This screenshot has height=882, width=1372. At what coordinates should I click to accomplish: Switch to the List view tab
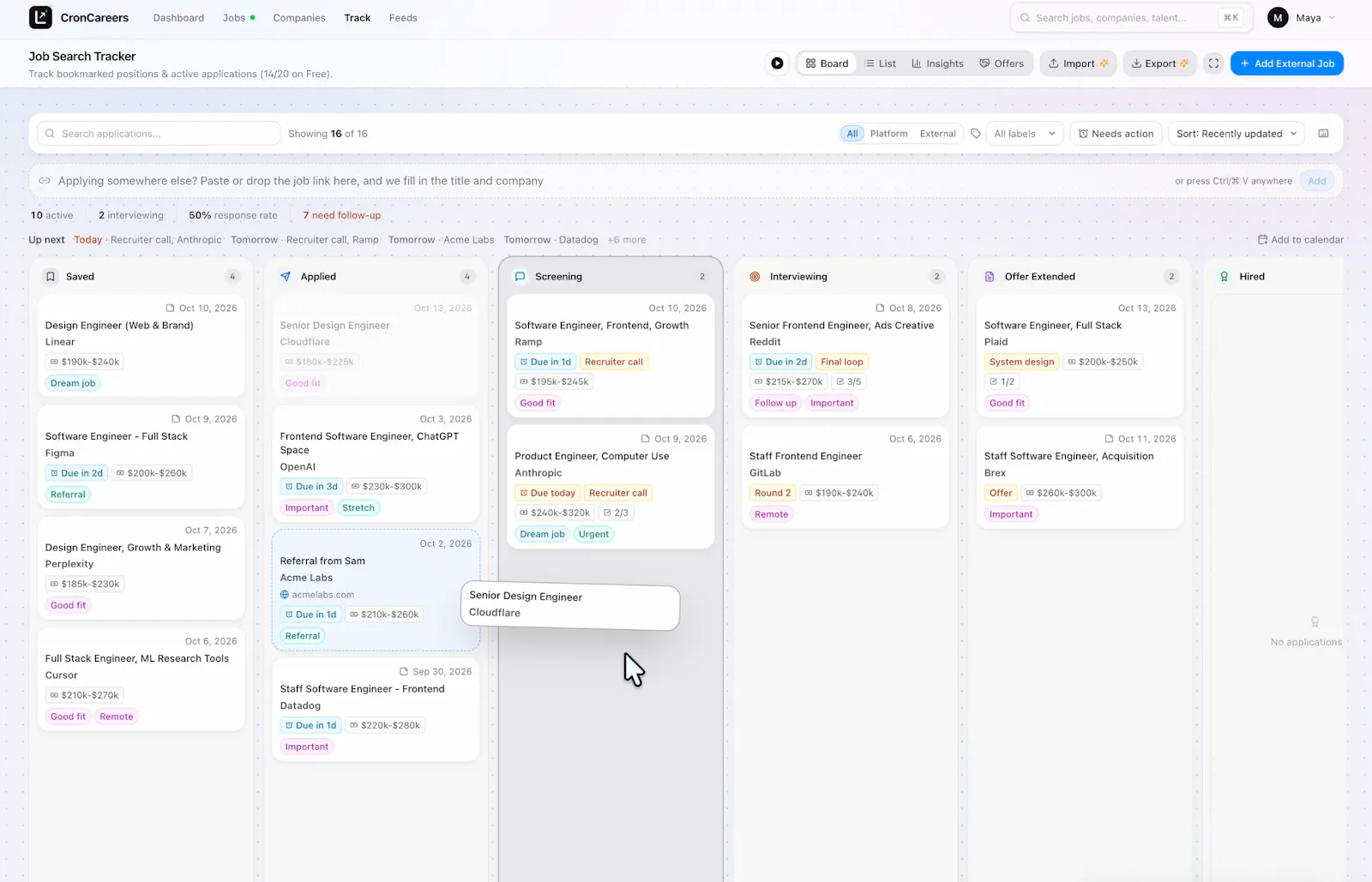click(x=880, y=63)
